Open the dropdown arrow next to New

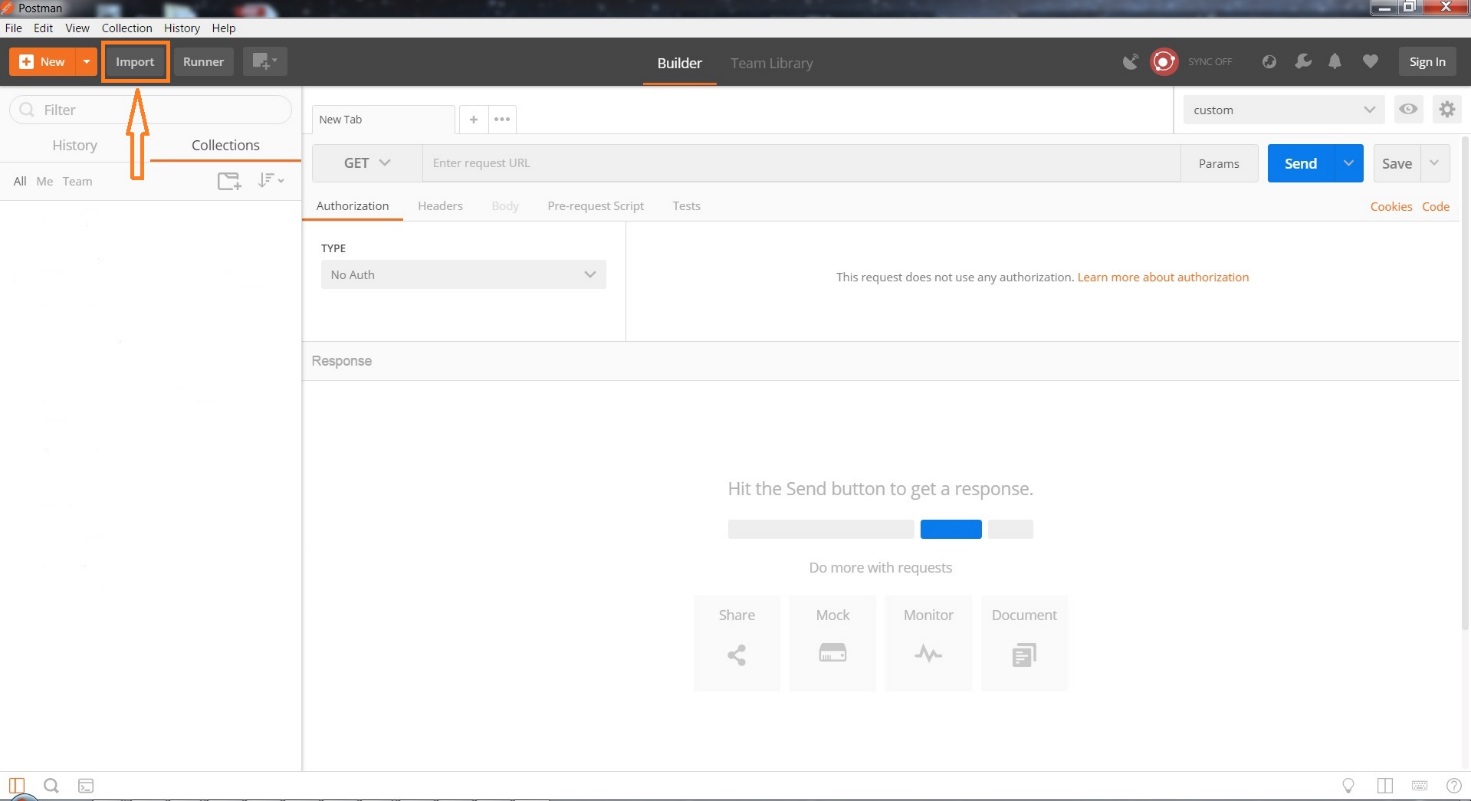pos(87,62)
